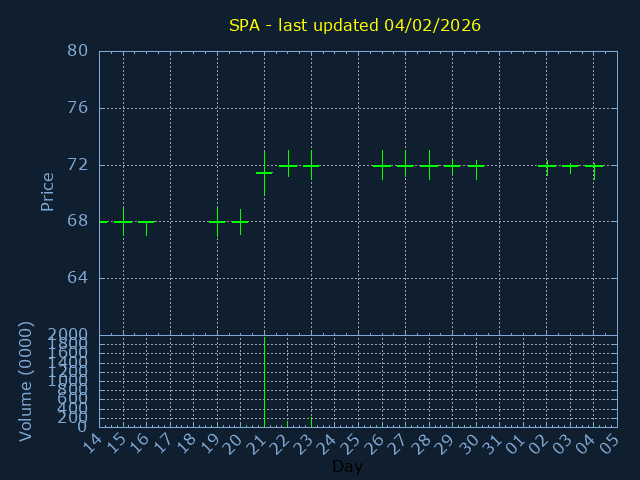Click the Day axis label
640x480 pixels.
coord(347,467)
